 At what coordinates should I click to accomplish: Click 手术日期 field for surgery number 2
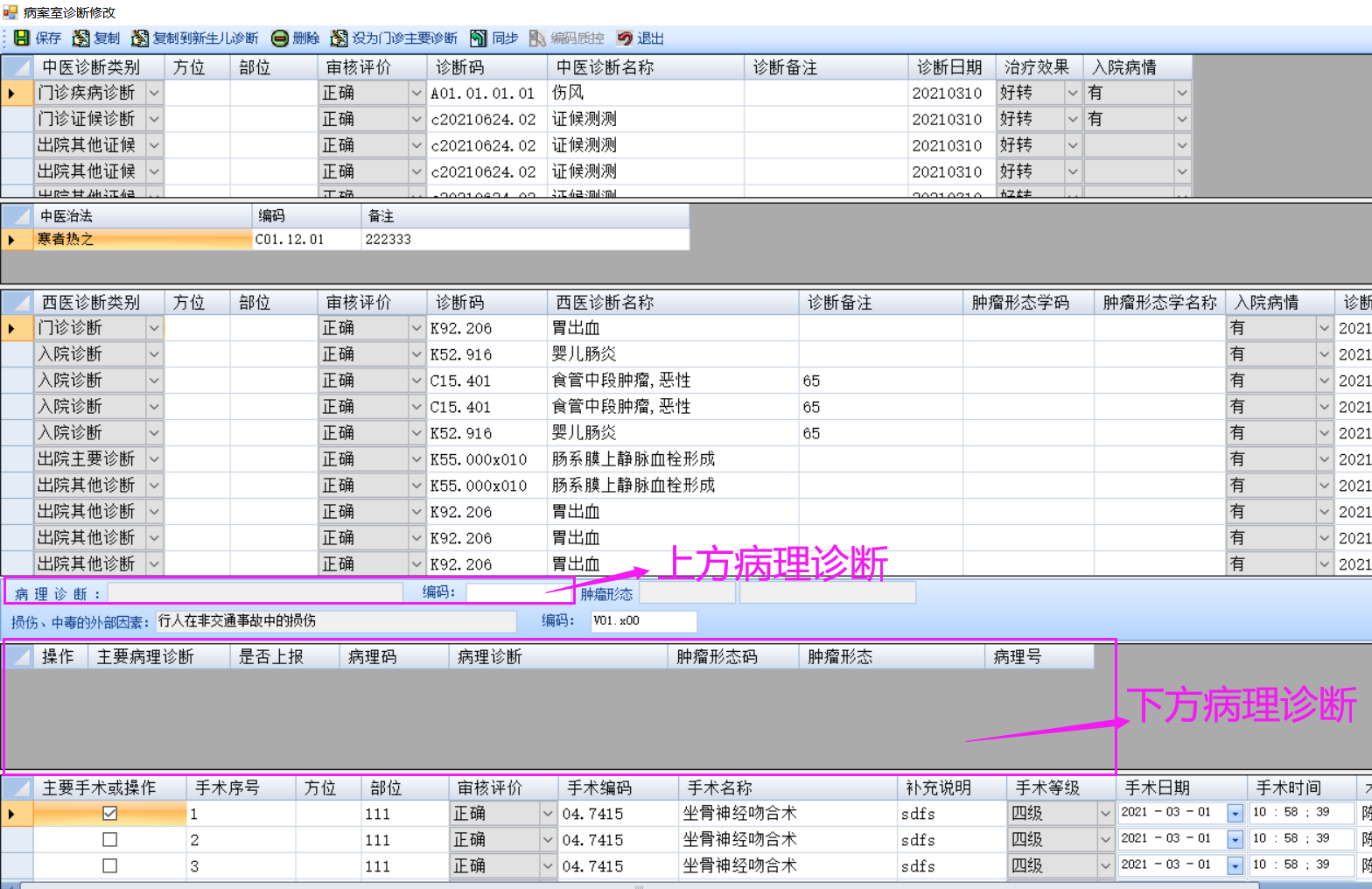click(1181, 839)
